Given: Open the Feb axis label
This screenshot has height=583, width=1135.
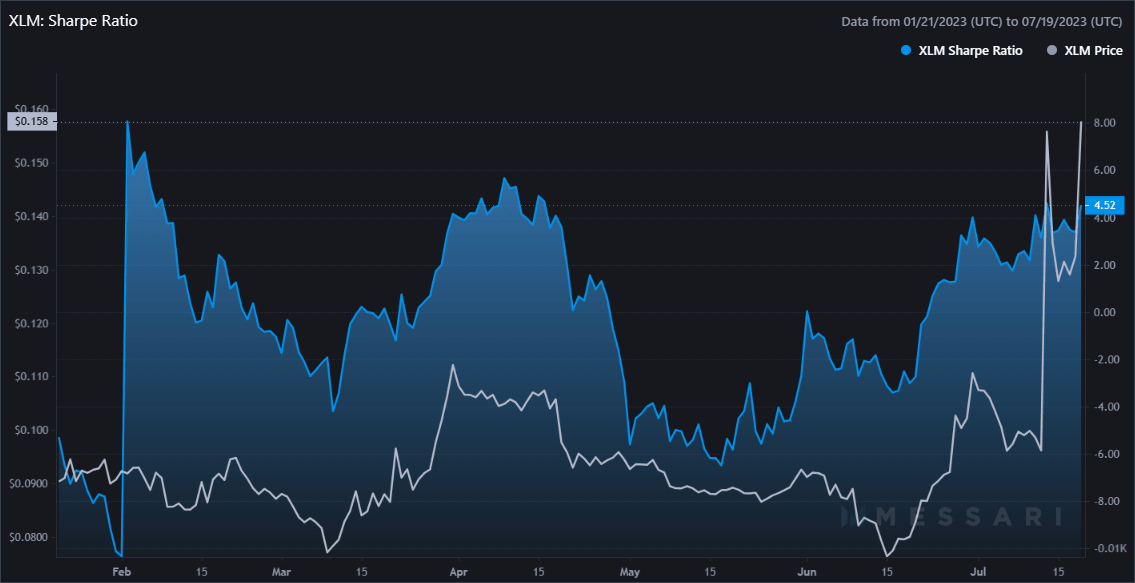Looking at the screenshot, I should click(x=122, y=572).
